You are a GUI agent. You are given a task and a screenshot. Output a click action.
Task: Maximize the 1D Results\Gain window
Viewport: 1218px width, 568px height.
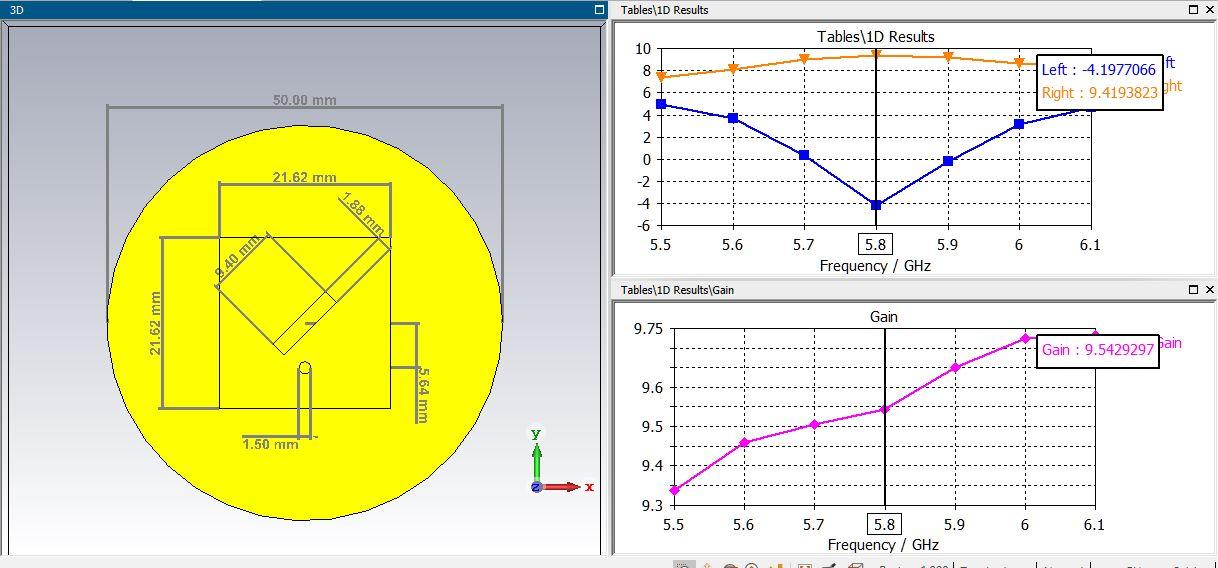click(1193, 289)
